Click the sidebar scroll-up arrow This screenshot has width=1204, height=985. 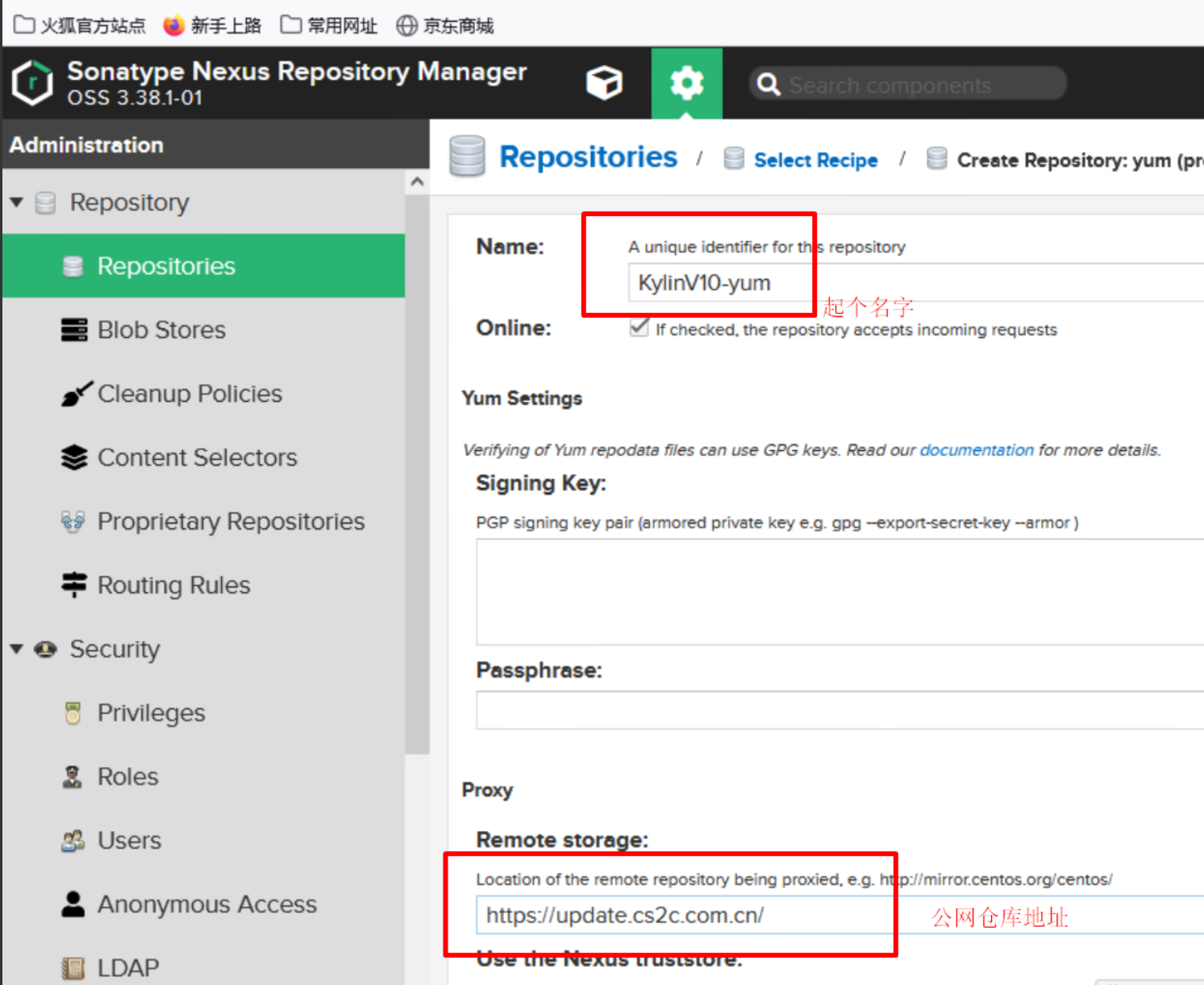(417, 182)
